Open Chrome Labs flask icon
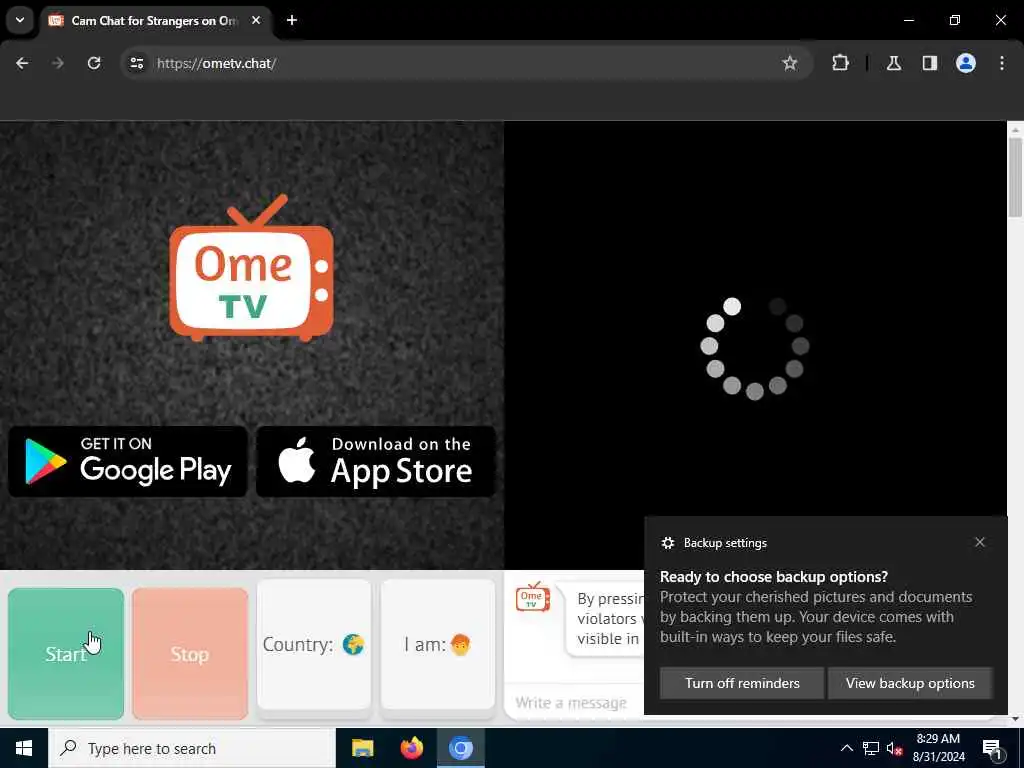Image resolution: width=1024 pixels, height=768 pixels. click(894, 63)
